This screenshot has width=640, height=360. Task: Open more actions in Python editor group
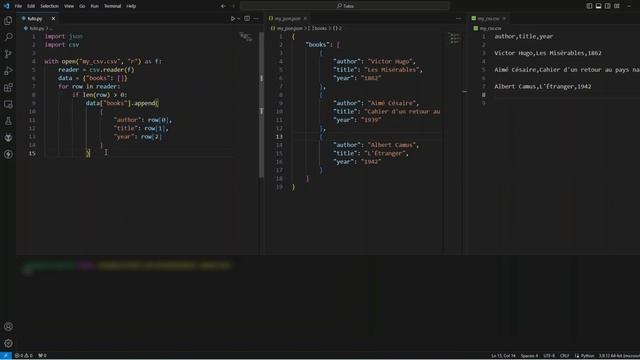pos(256,18)
